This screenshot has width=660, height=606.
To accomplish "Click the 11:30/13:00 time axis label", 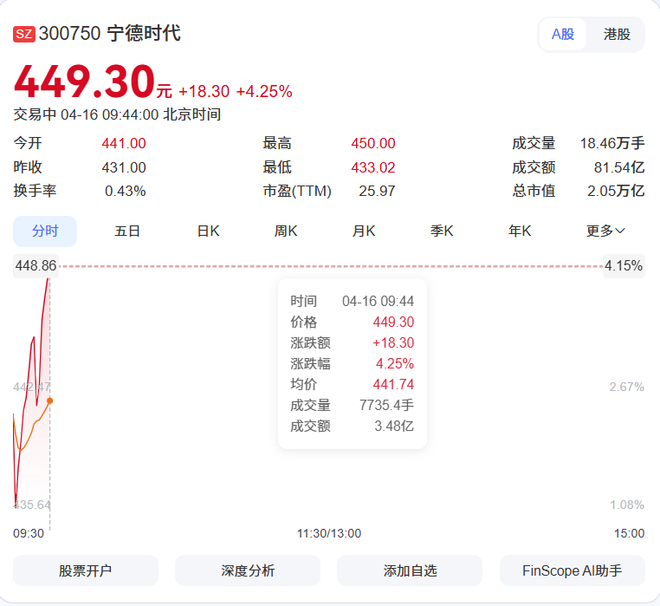I will click(329, 534).
